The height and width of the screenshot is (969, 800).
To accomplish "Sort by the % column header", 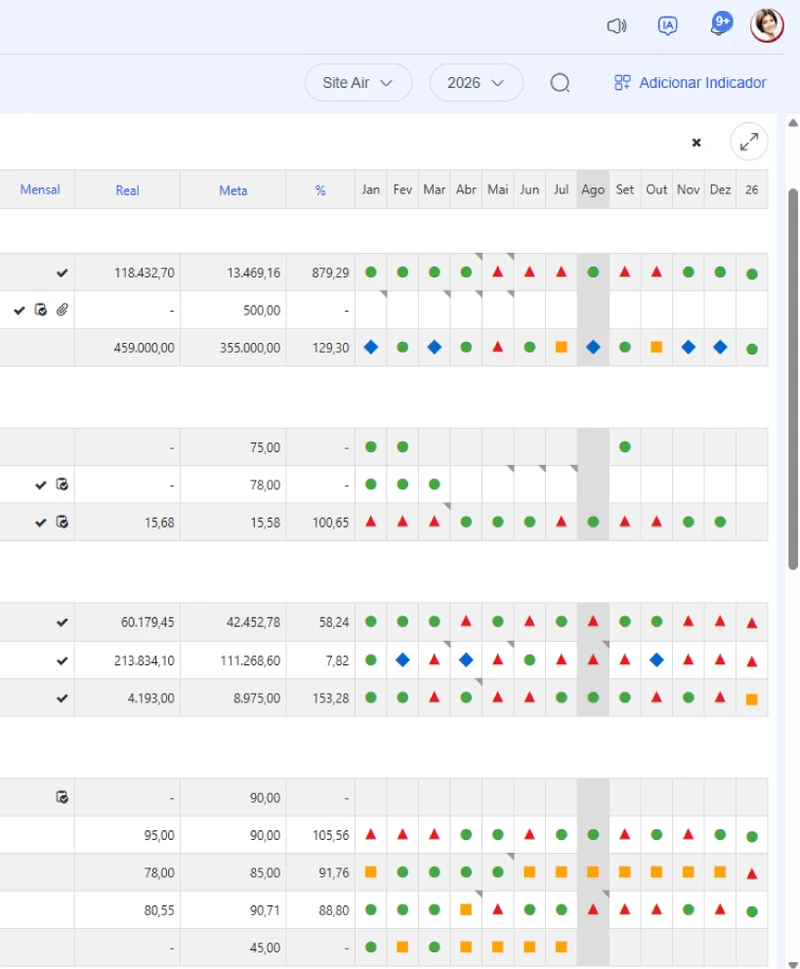I will pos(320,190).
